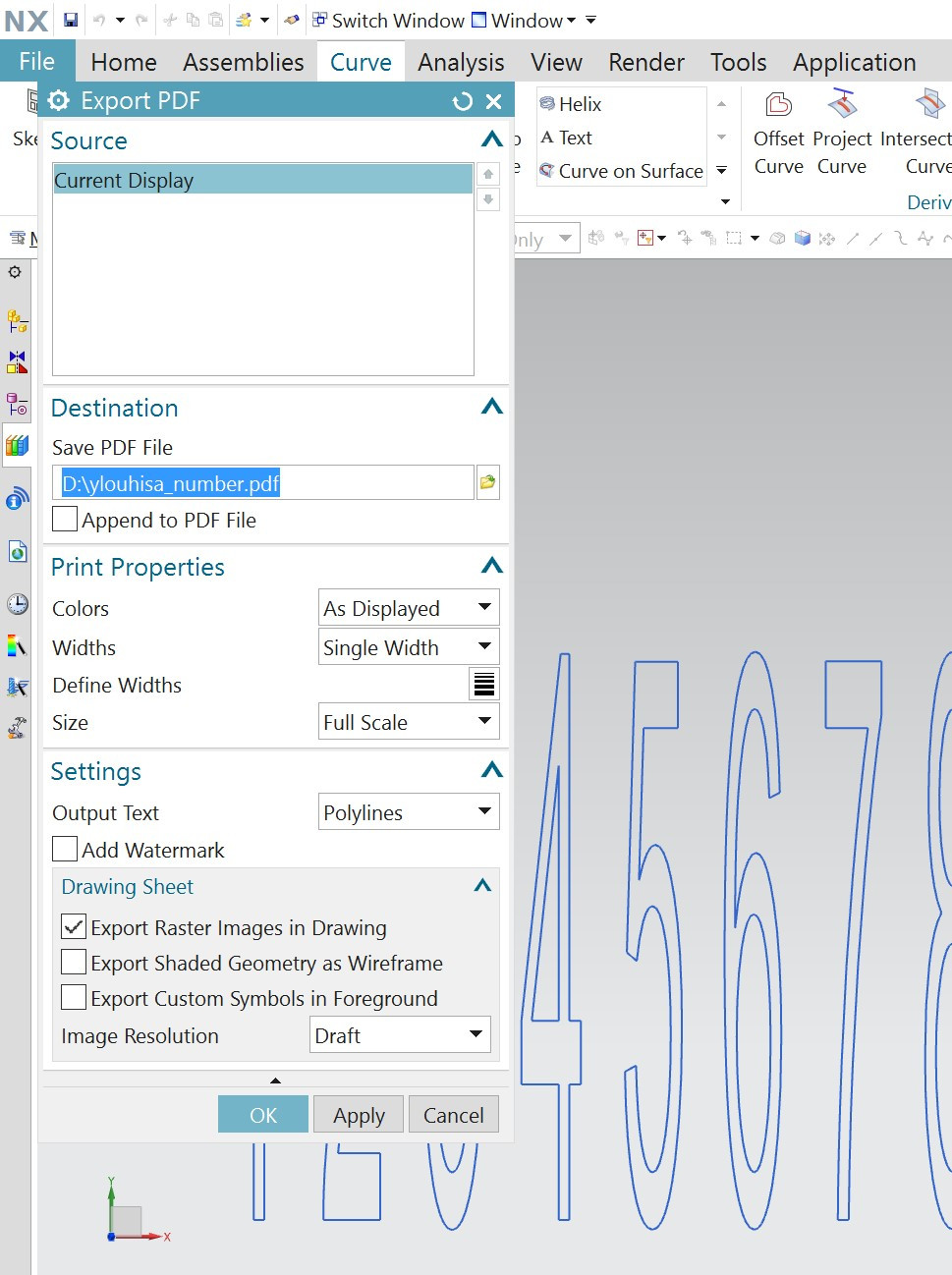Switch to the Analysis tab
952x1275 pixels.
click(x=461, y=62)
